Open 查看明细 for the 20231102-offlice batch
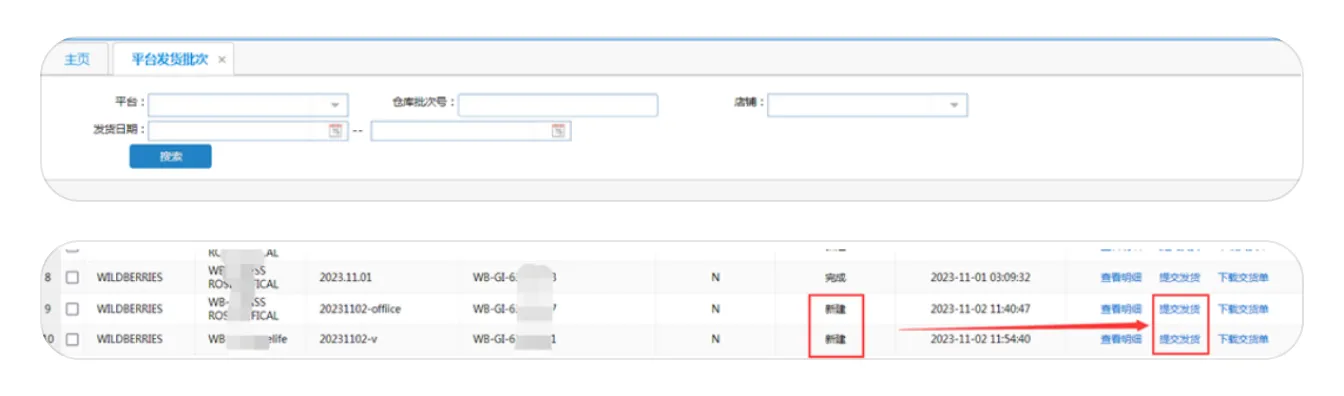The width and height of the screenshot is (1344, 396). pos(1120,309)
